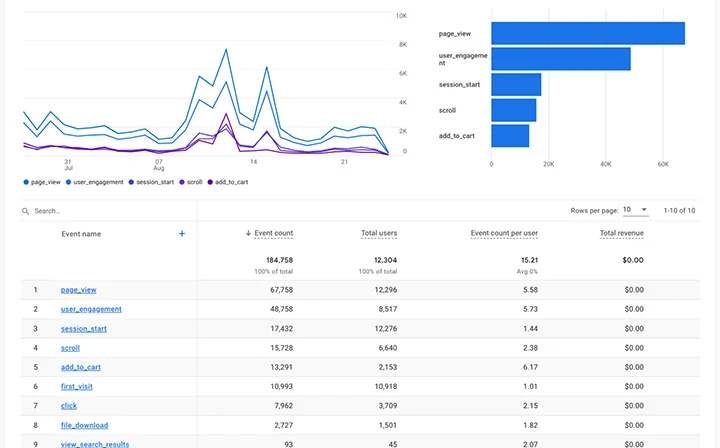Click the Event name column header
The height and width of the screenshot is (448, 720).
click(x=81, y=234)
